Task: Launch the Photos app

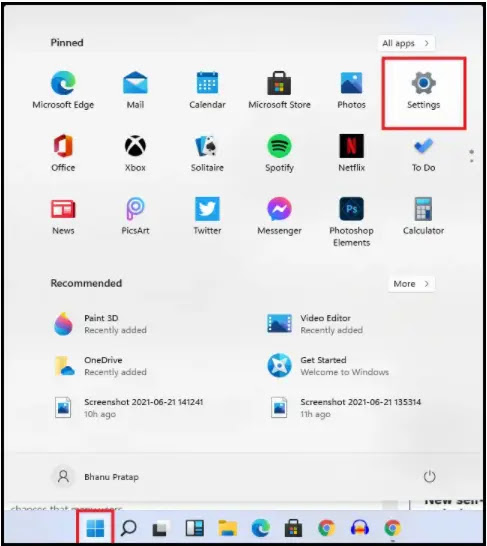Action: pyautogui.click(x=351, y=90)
